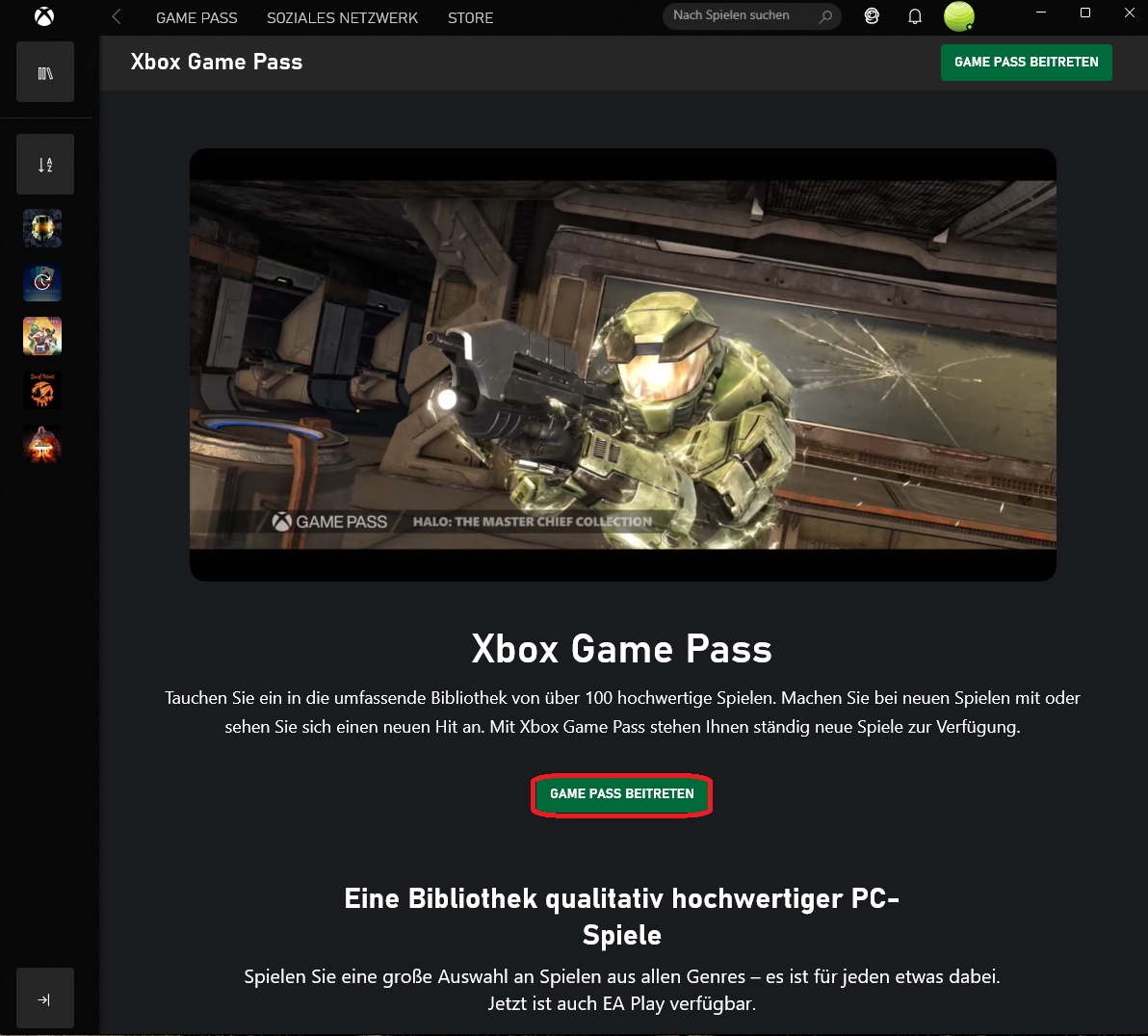Expand the sidebar with the arrow button
This screenshot has width=1148, height=1036.
[44, 999]
